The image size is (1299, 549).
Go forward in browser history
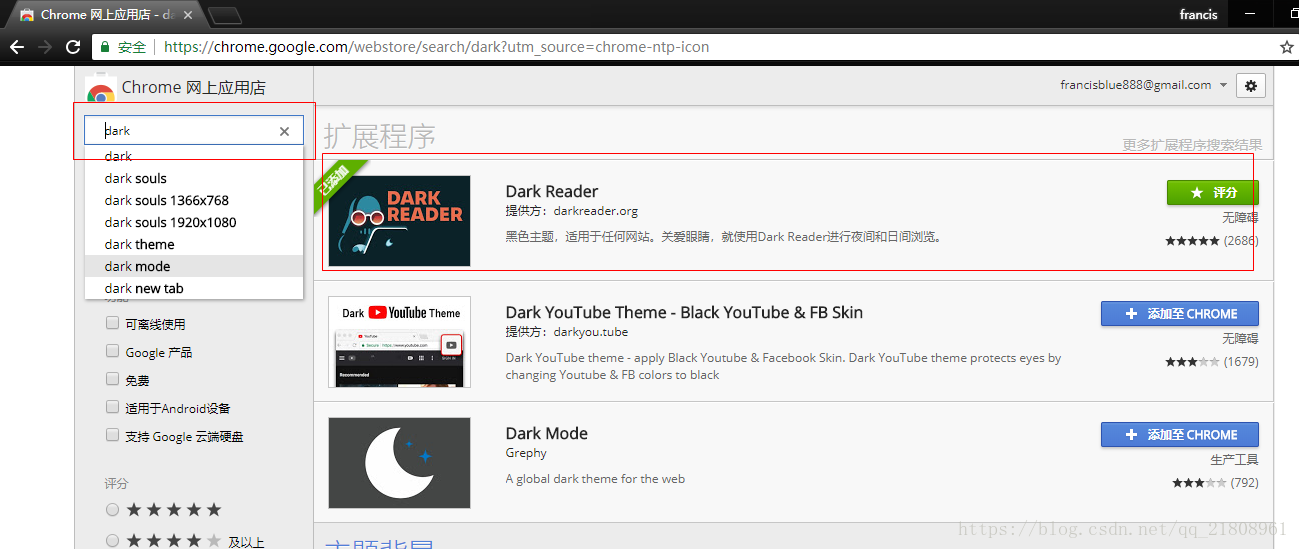45,47
